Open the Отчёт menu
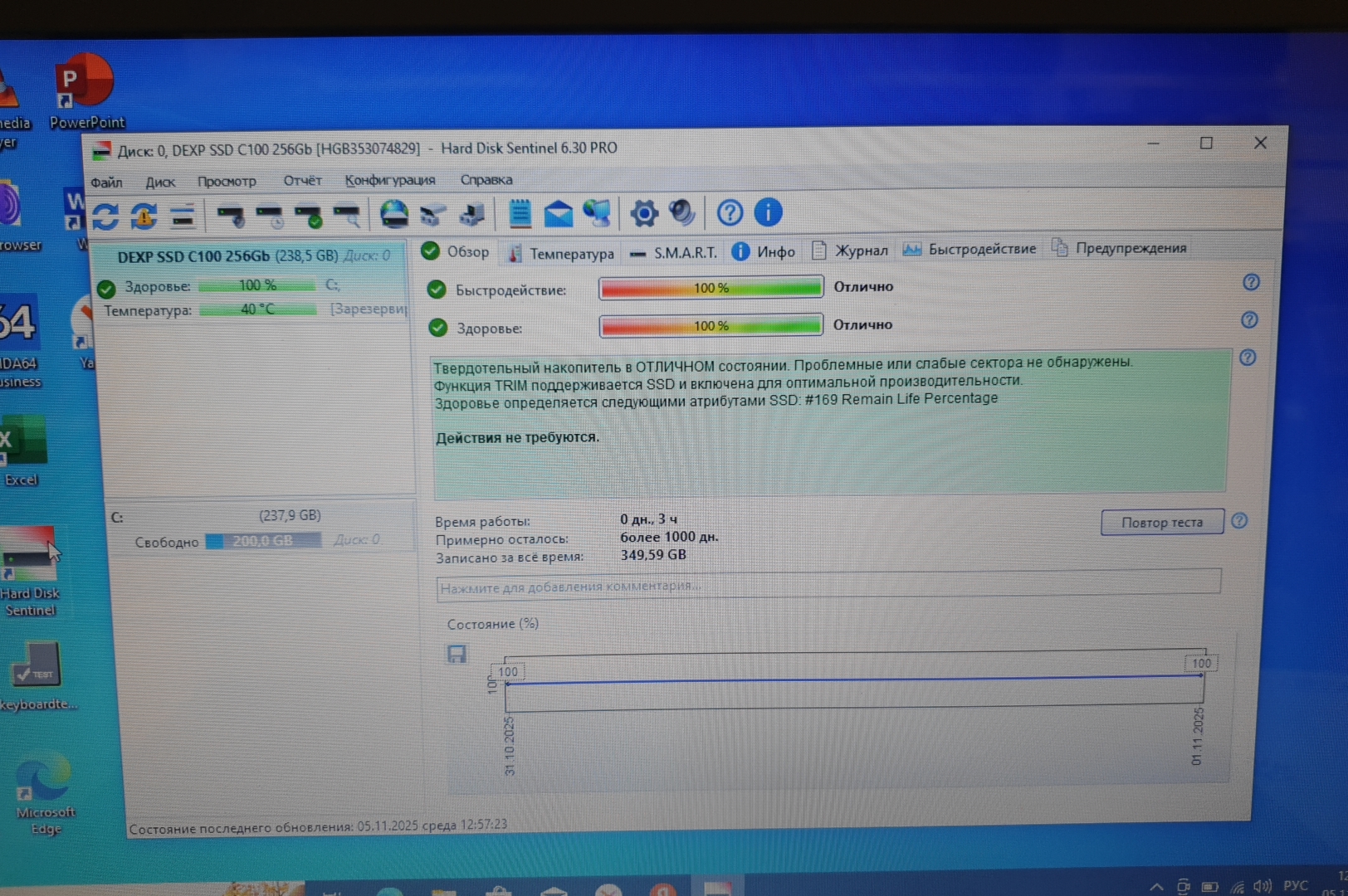1348x896 pixels. tap(302, 181)
